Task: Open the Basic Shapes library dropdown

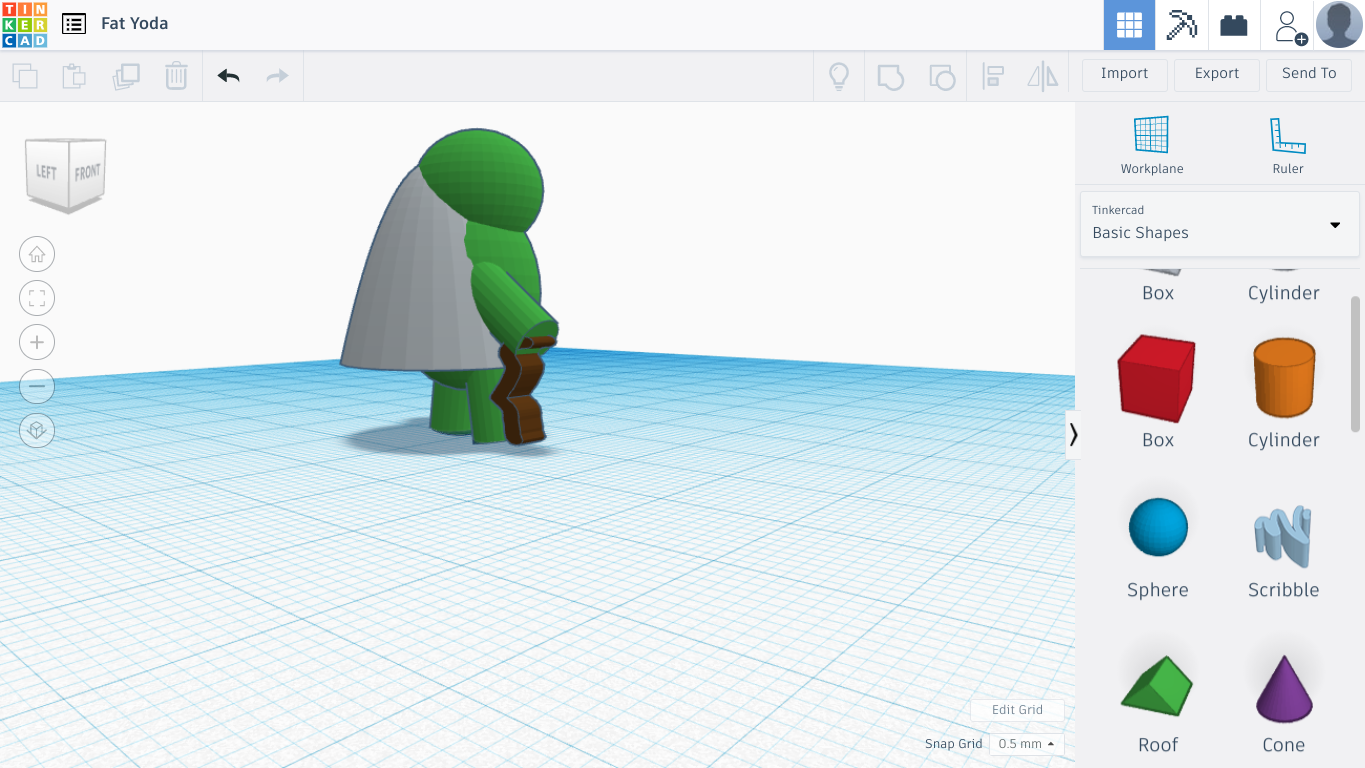Action: coord(1220,224)
